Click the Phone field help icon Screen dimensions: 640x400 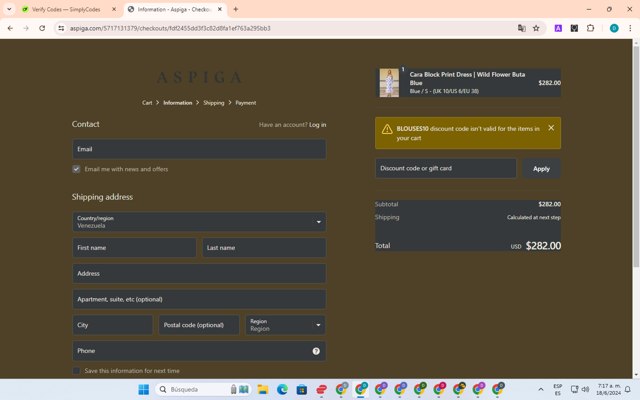click(316, 351)
